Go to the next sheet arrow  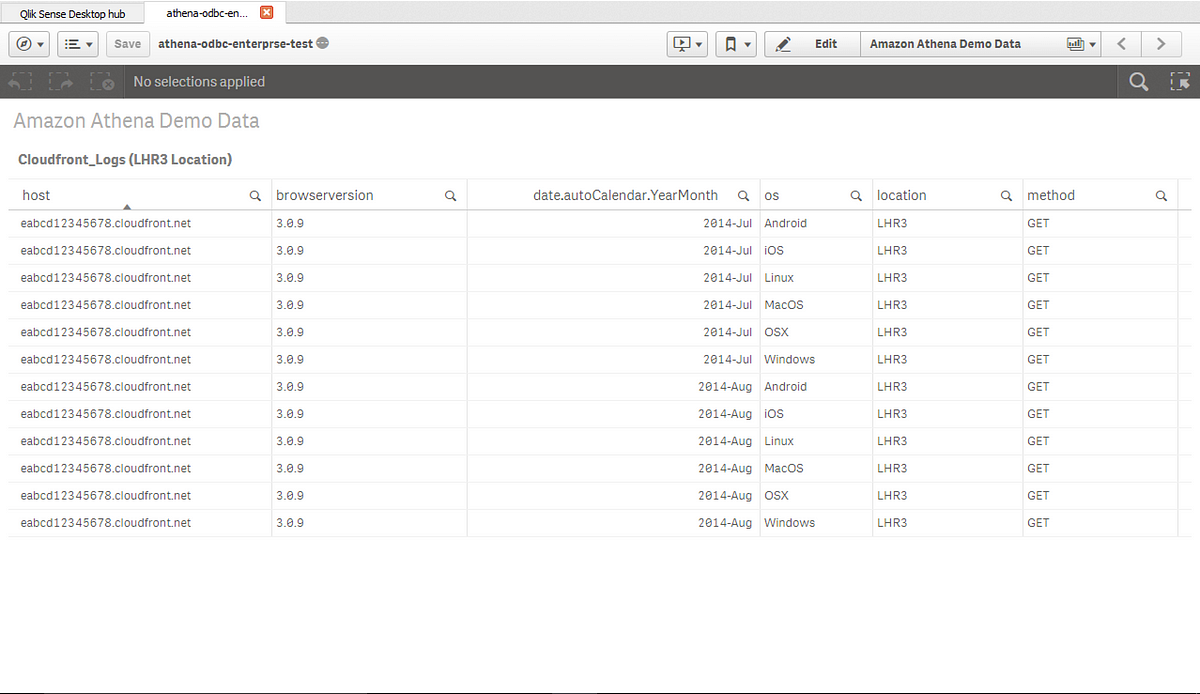(1160, 44)
